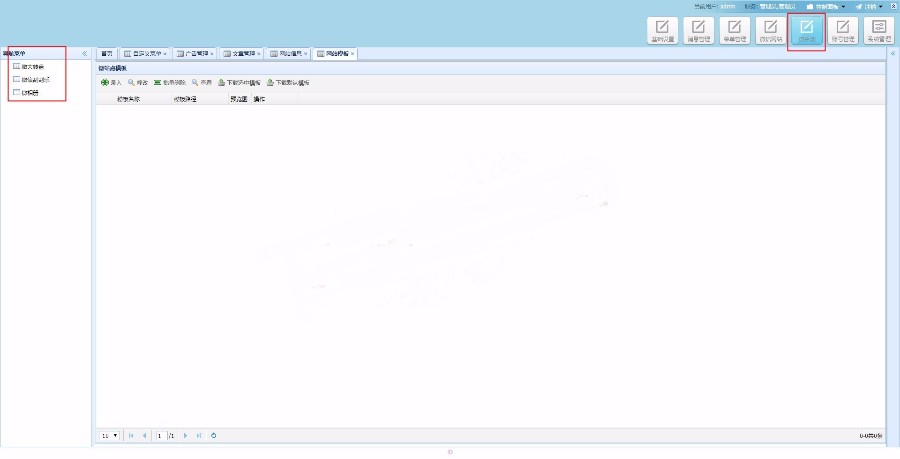Click the bottom footer collapse handle icon
Viewport: 900px width, 459px height.
(x=450, y=452)
